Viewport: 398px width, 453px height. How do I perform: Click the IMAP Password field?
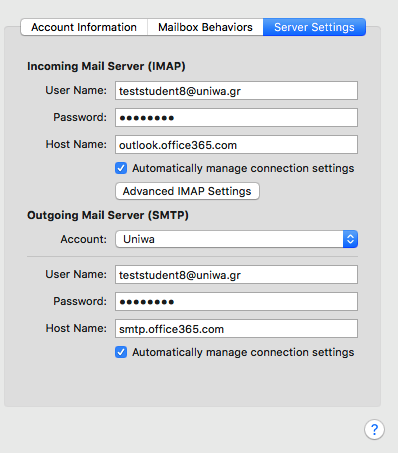point(236,117)
